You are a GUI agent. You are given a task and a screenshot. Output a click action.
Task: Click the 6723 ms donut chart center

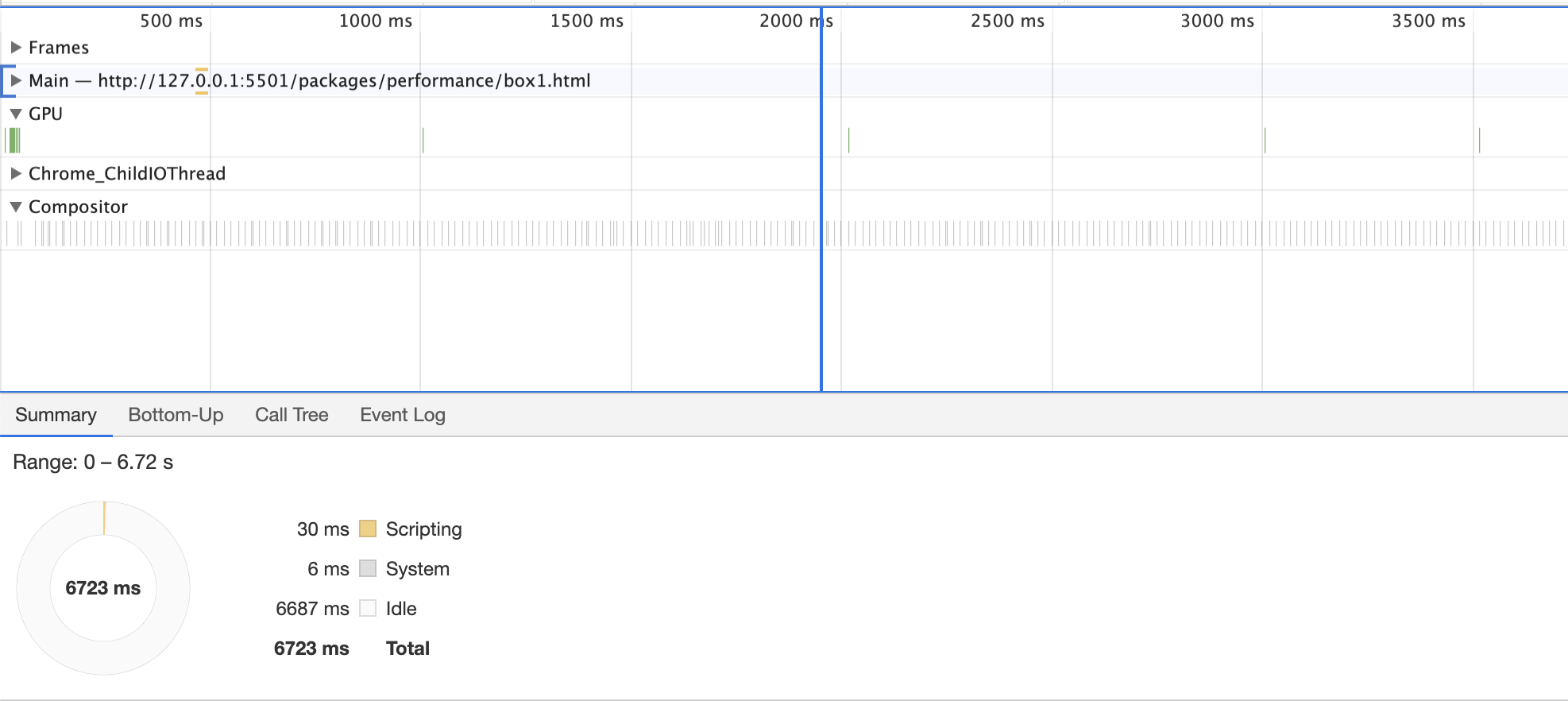tap(103, 588)
